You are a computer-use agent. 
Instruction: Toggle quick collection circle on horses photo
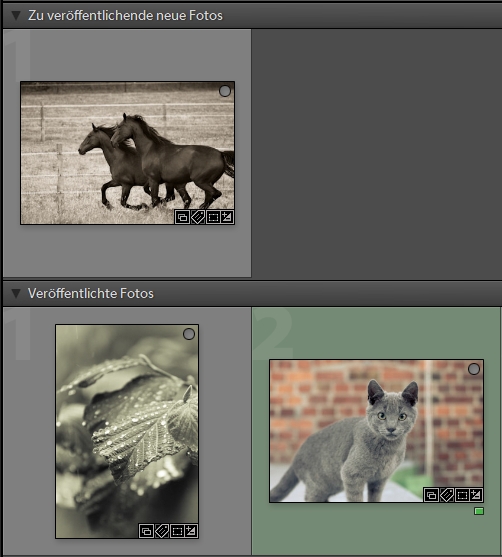click(225, 91)
